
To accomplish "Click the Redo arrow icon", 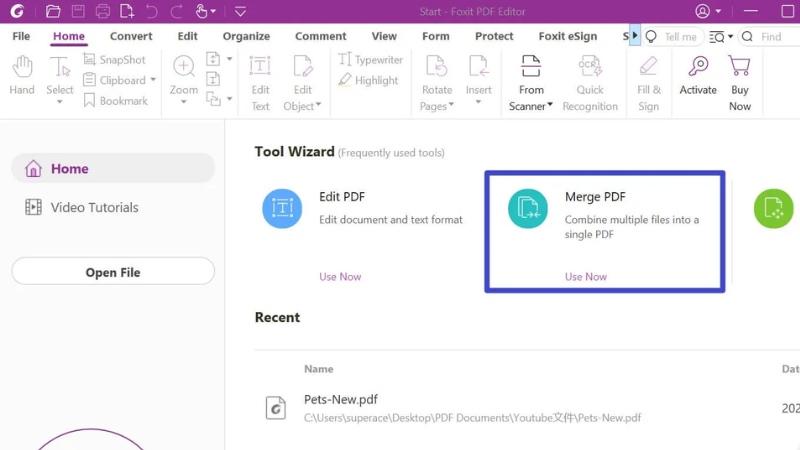I will pos(177,11).
